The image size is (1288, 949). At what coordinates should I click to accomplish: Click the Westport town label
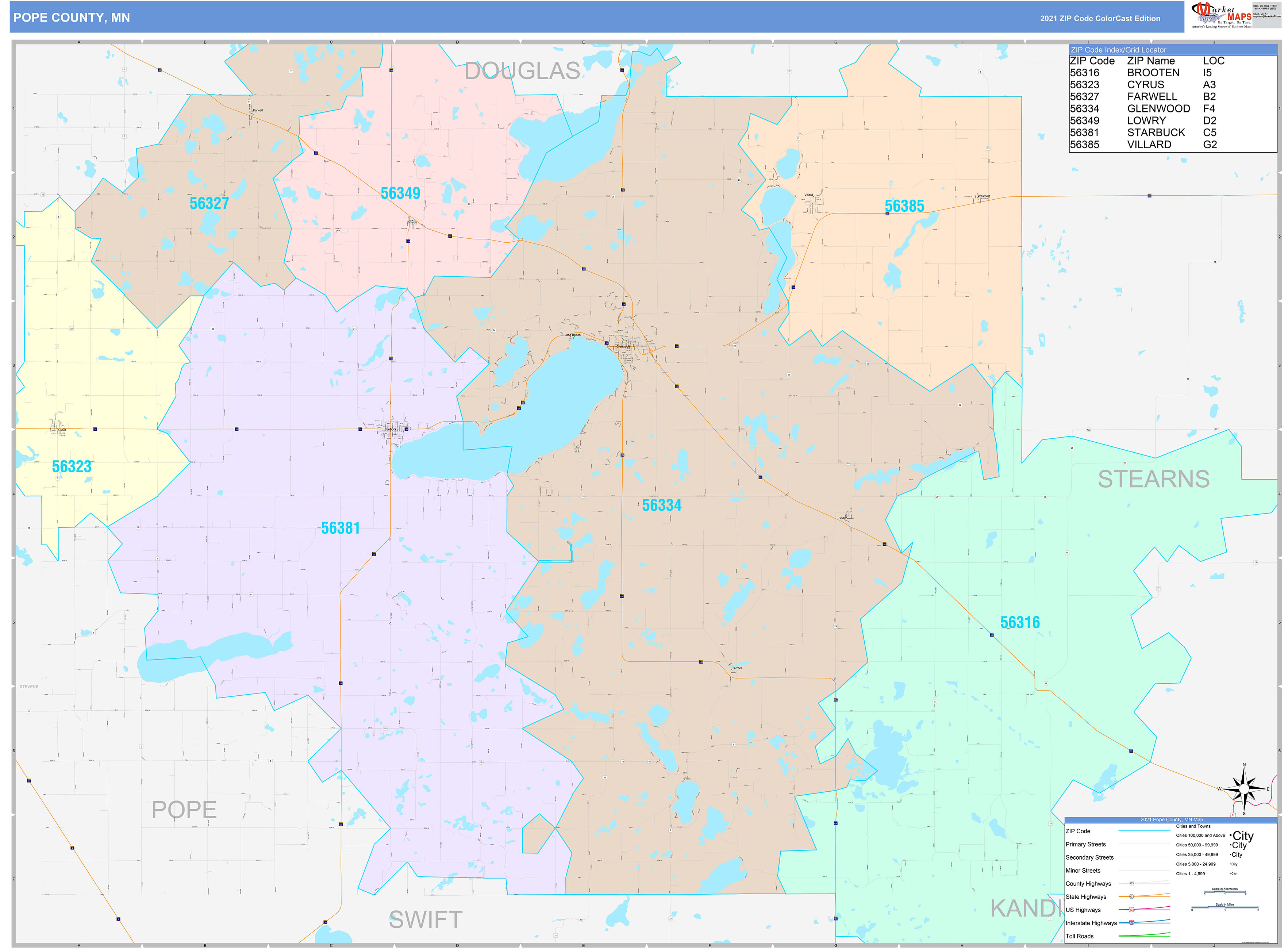[984, 196]
